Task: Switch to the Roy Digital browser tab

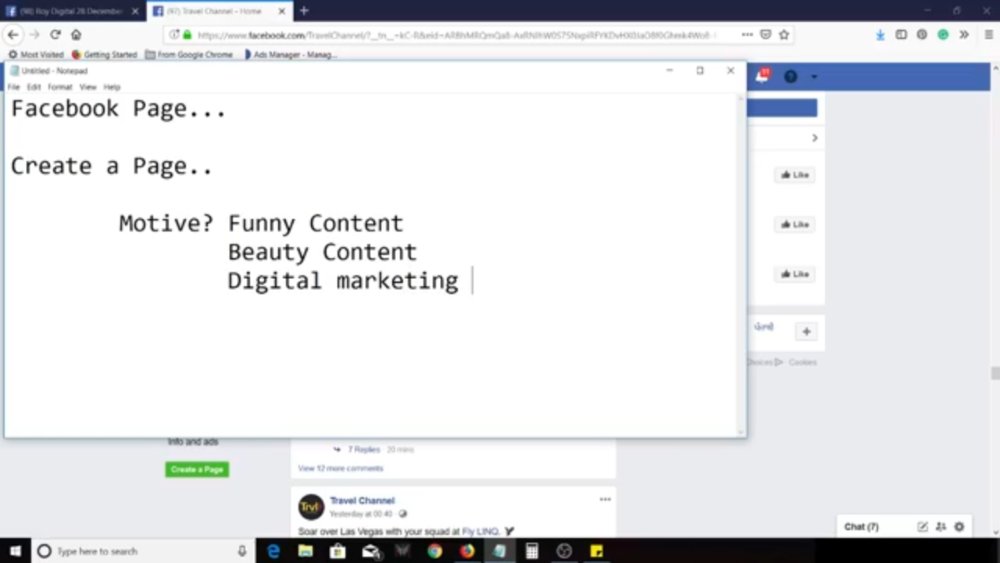Action: coord(72,11)
